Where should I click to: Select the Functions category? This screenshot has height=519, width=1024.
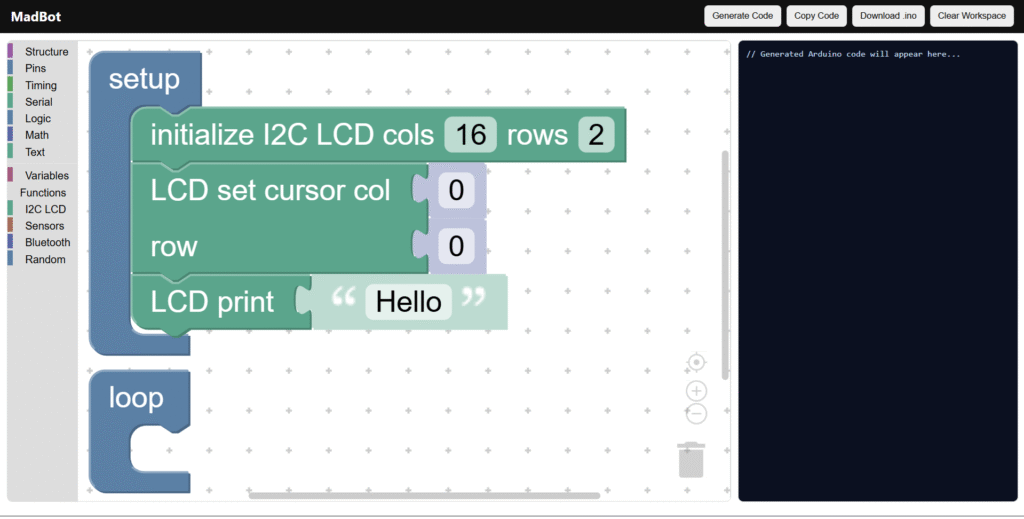pos(43,193)
